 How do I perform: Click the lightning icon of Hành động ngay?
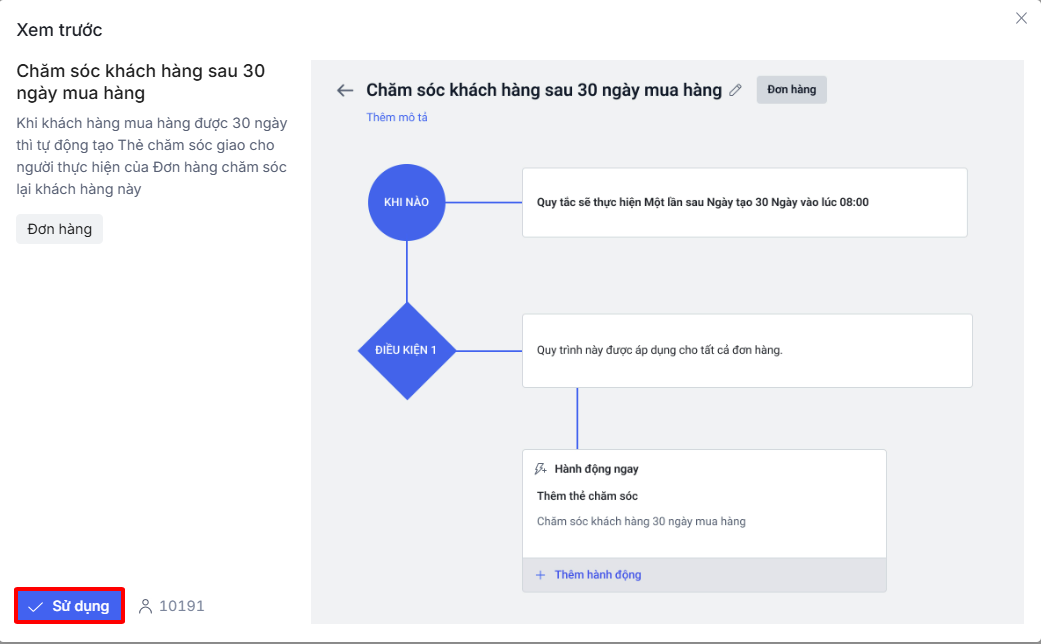pyautogui.click(x=541, y=469)
